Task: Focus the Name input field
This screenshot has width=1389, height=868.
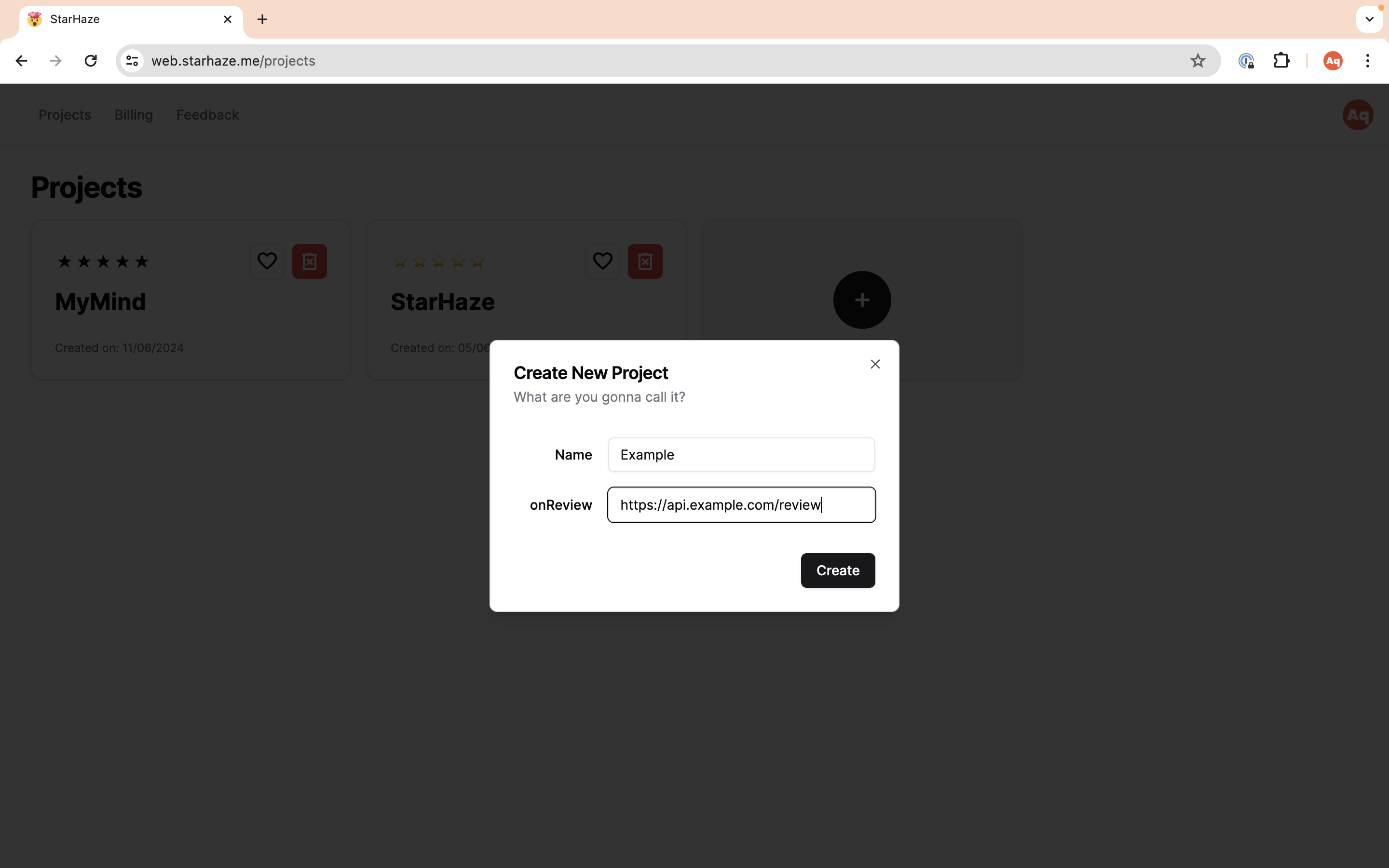Action: pos(742,455)
